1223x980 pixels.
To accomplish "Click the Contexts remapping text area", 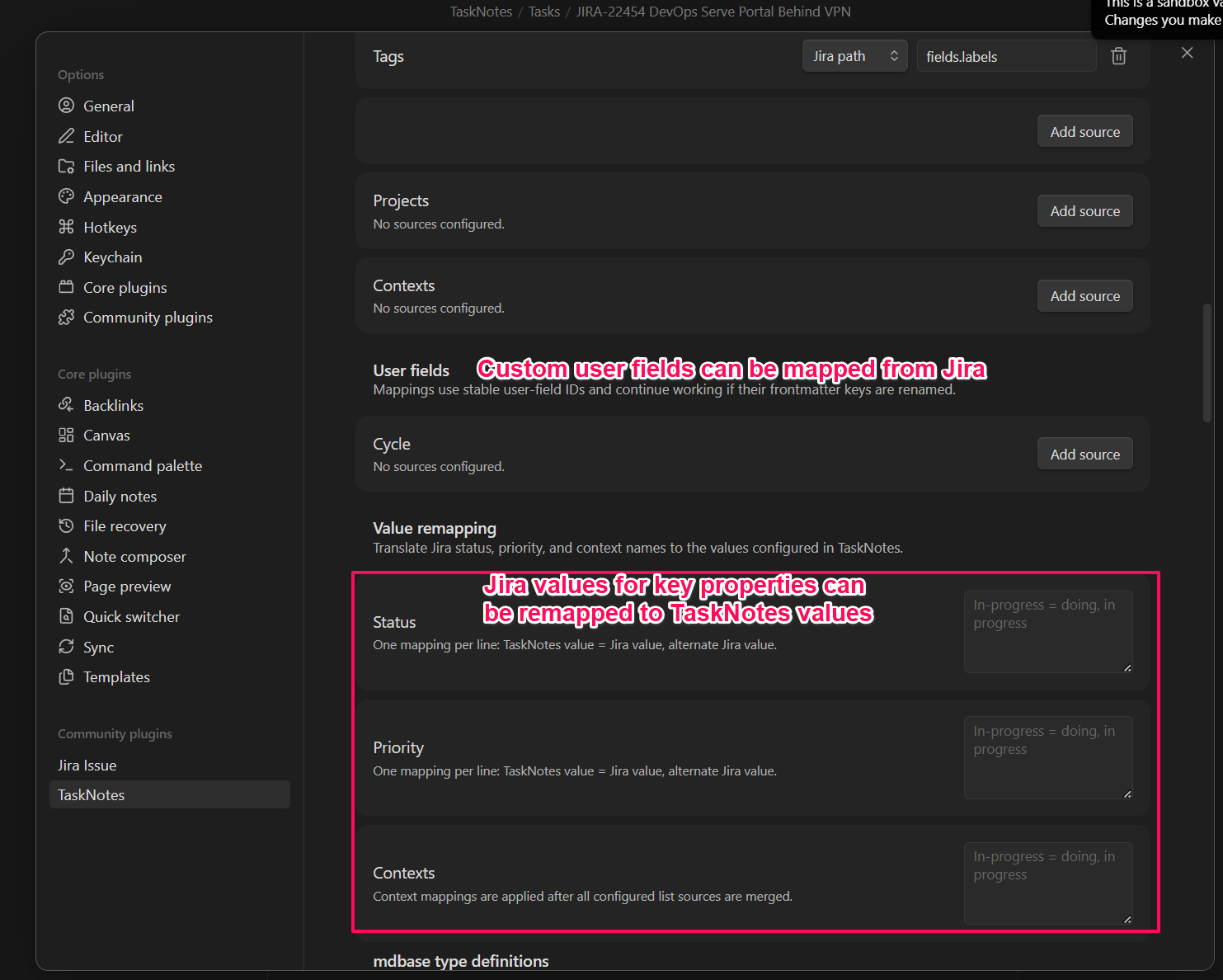I will click(x=1048, y=883).
